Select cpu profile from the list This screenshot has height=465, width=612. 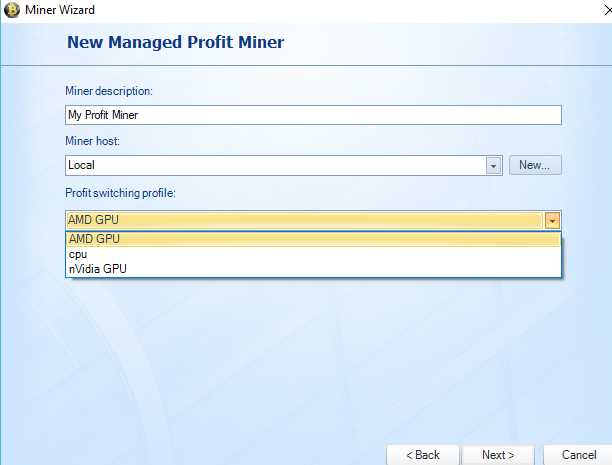click(313, 254)
